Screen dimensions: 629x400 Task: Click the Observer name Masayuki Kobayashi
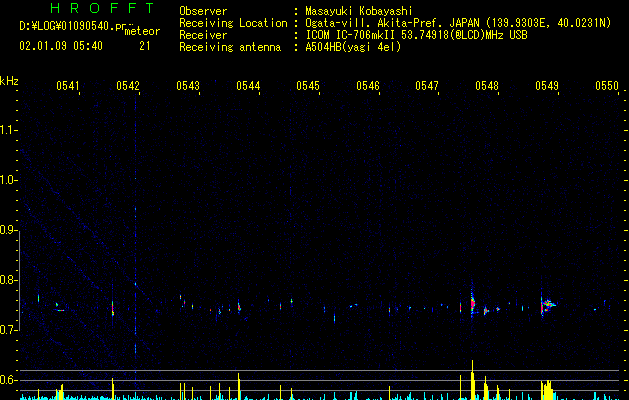(359, 11)
